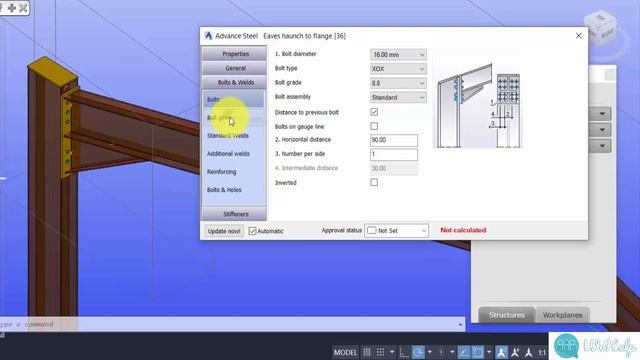Viewport: 640px width, 360px height.
Task: Toggle ortho mode icon in status bar
Action: [404, 352]
